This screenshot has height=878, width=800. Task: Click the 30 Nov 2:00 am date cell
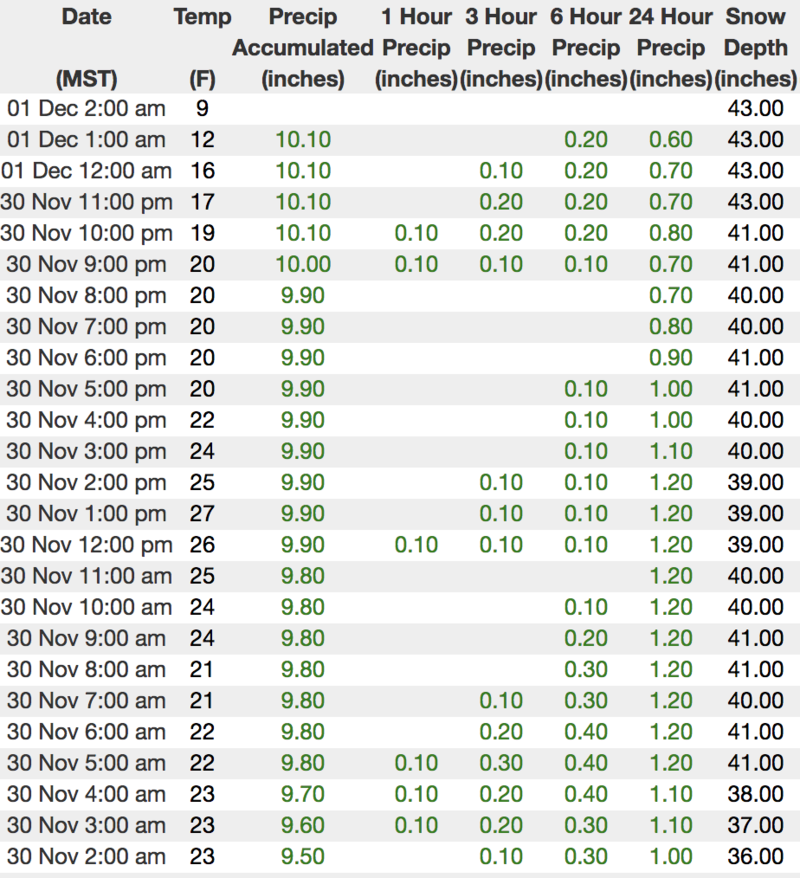tap(86, 857)
